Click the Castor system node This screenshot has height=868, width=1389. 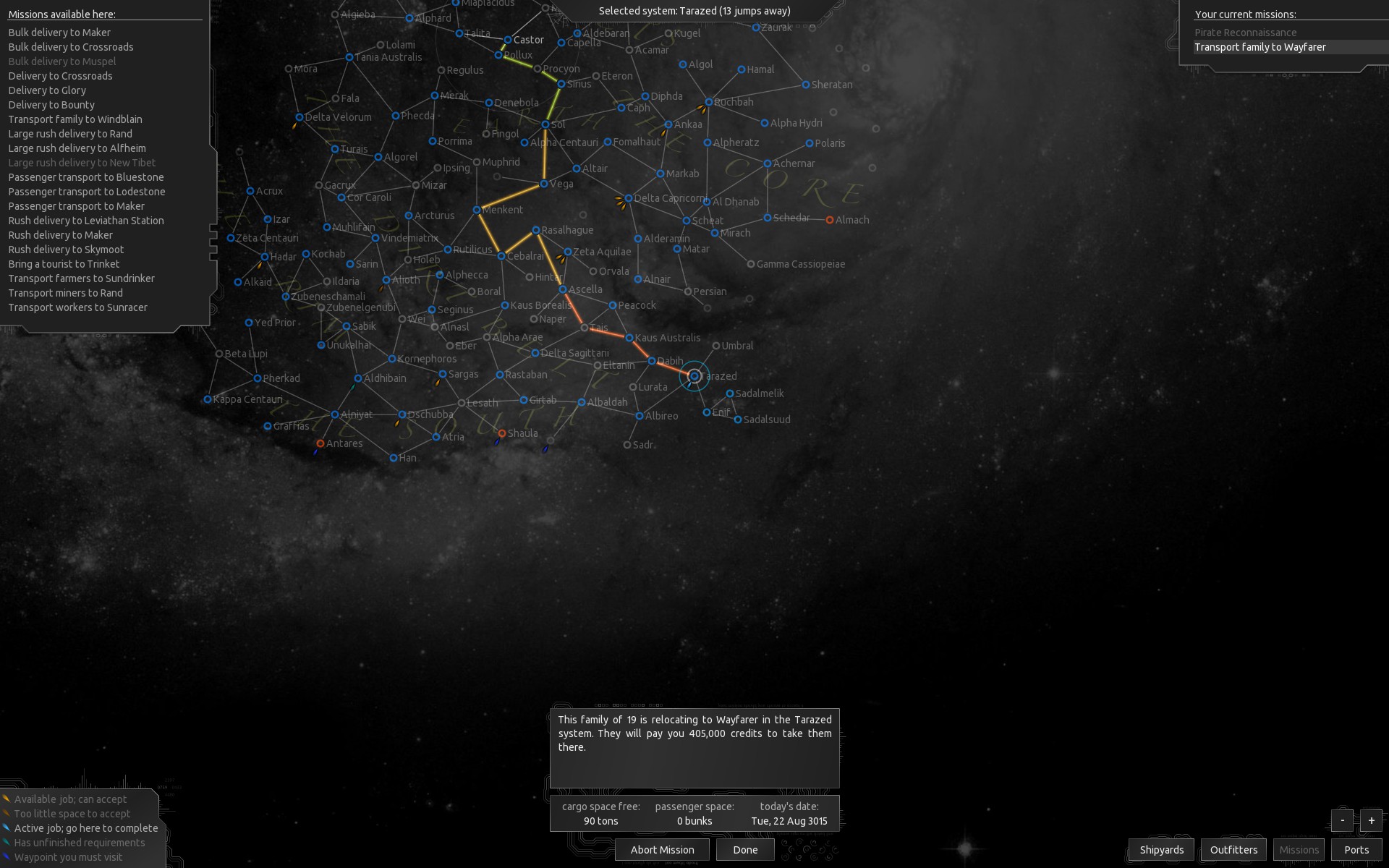click(x=508, y=40)
